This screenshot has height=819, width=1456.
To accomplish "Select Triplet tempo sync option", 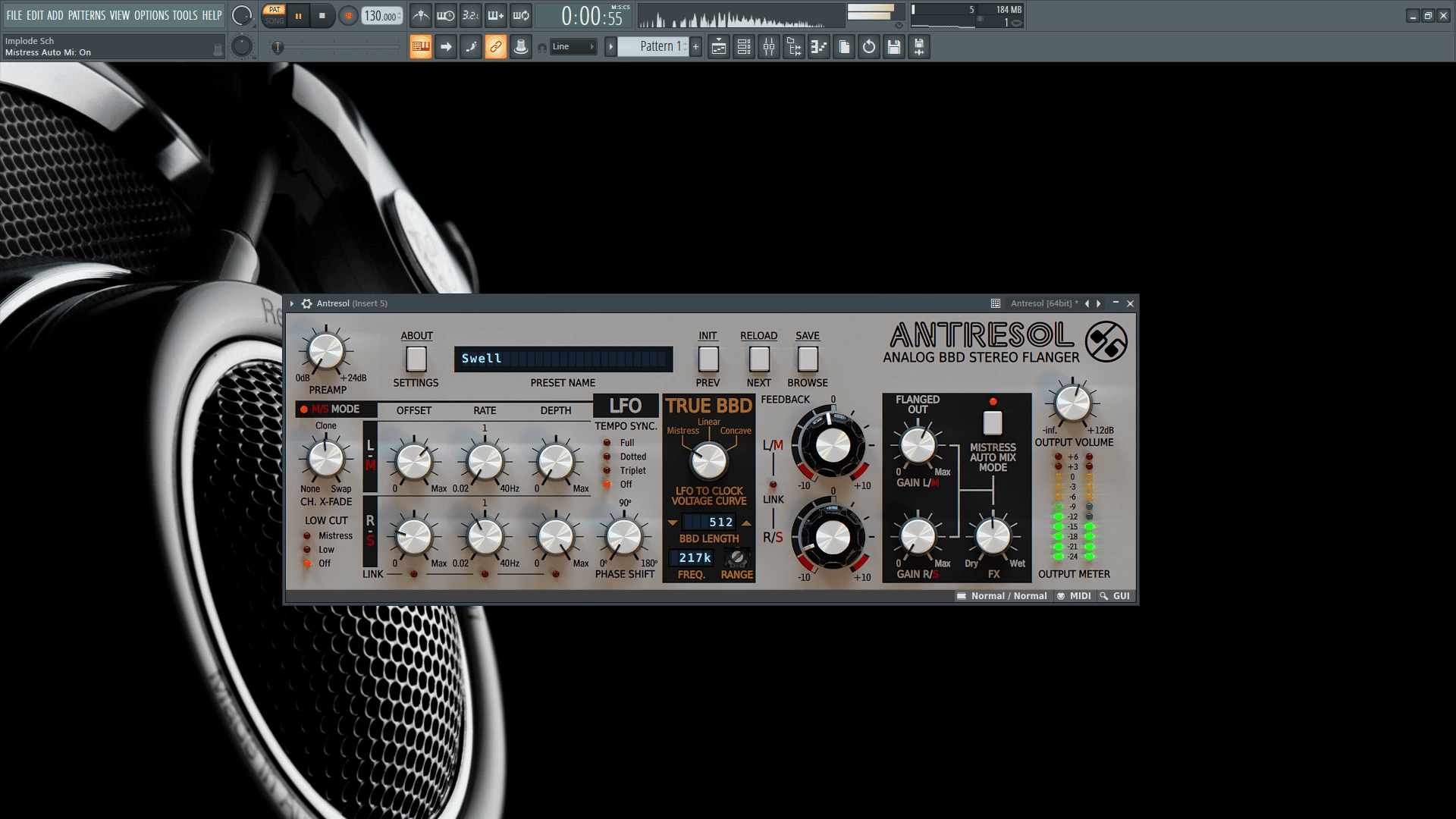I will [x=607, y=471].
